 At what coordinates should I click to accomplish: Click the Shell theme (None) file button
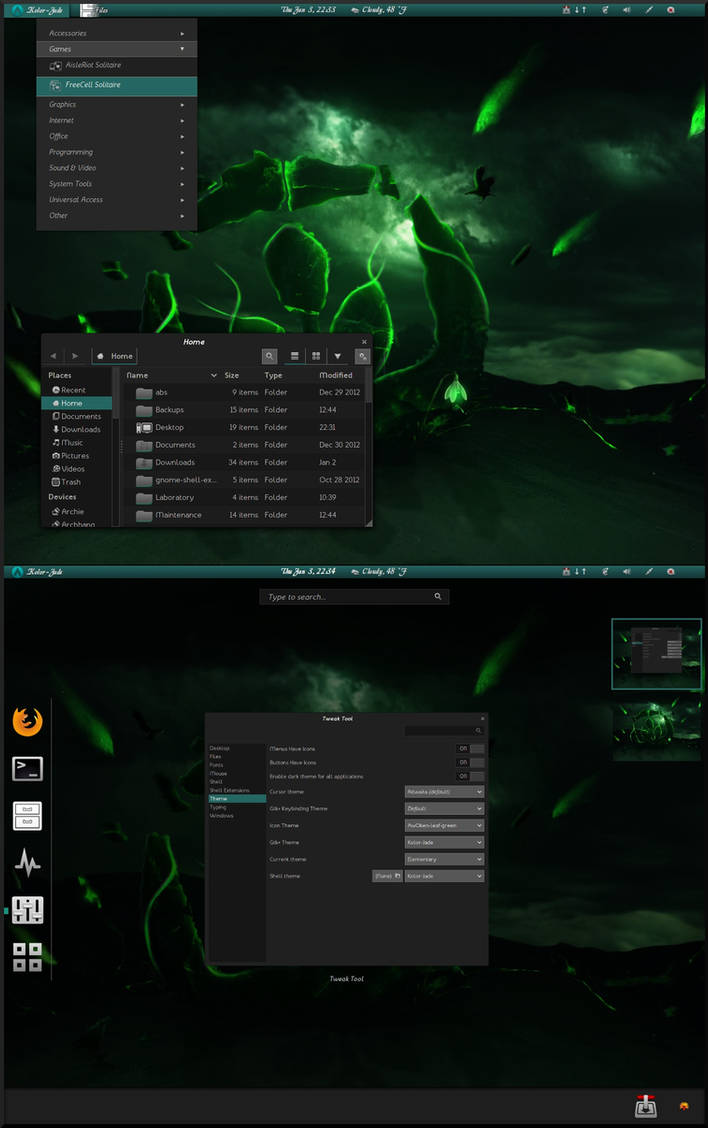[x=387, y=876]
